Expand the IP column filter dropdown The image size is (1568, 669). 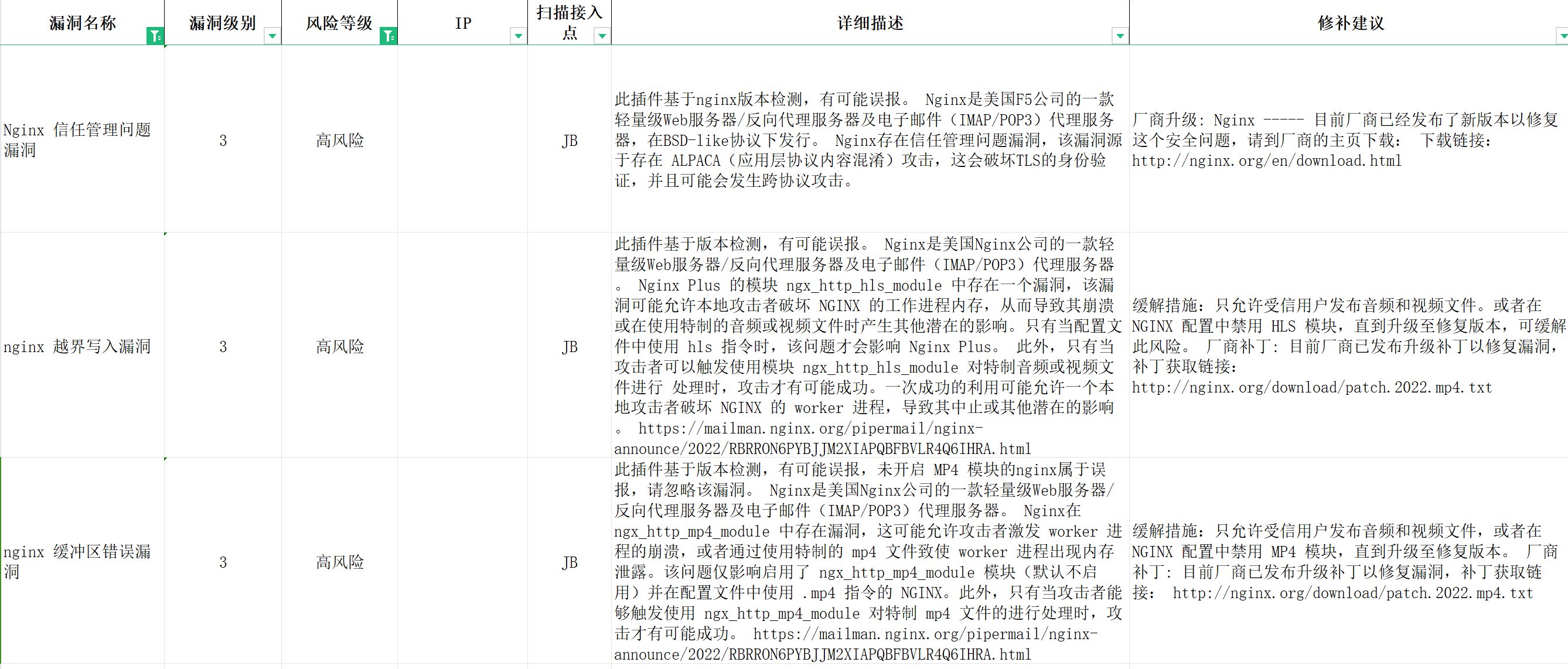point(518,36)
